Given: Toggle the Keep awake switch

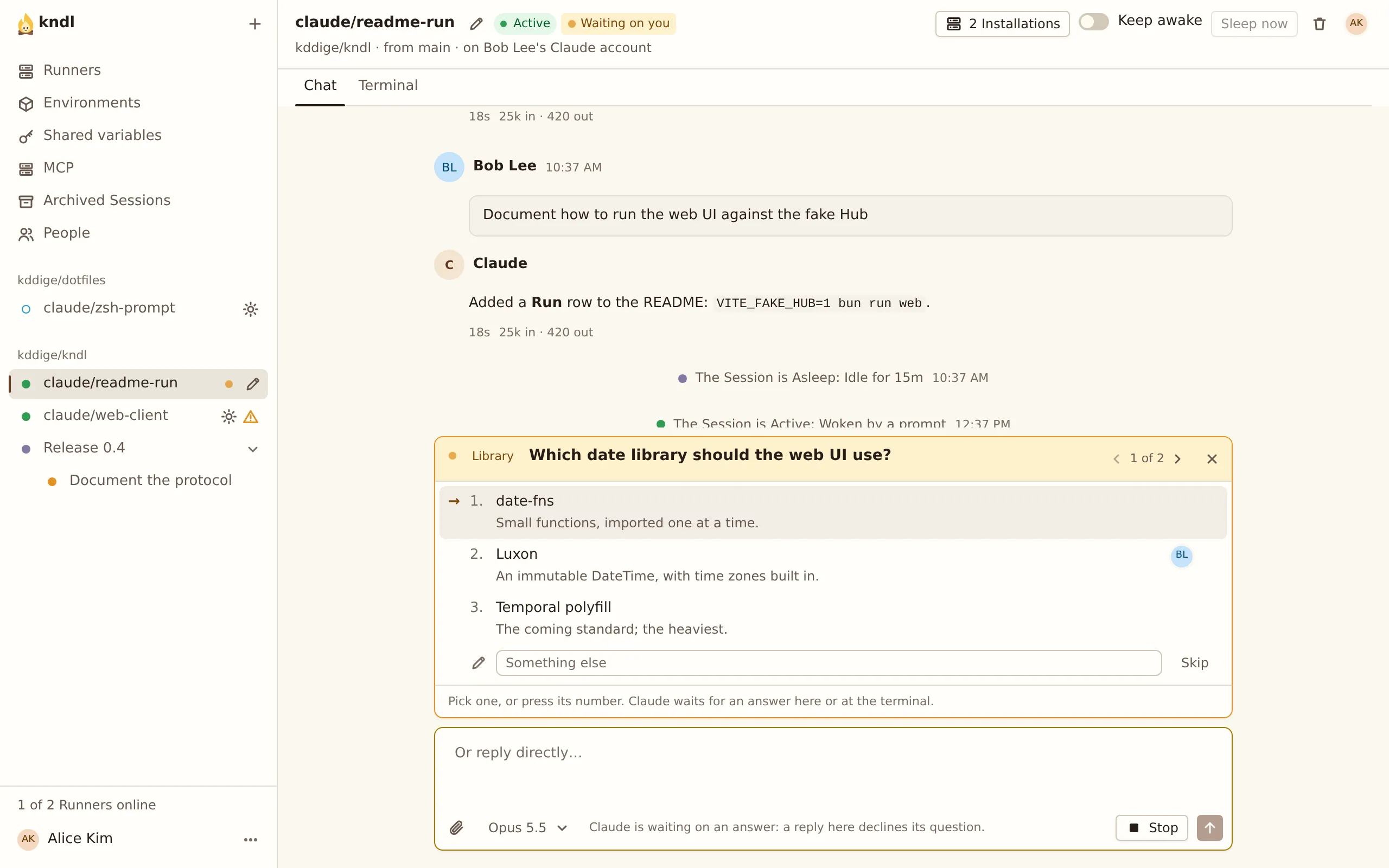Looking at the screenshot, I should click(x=1093, y=22).
